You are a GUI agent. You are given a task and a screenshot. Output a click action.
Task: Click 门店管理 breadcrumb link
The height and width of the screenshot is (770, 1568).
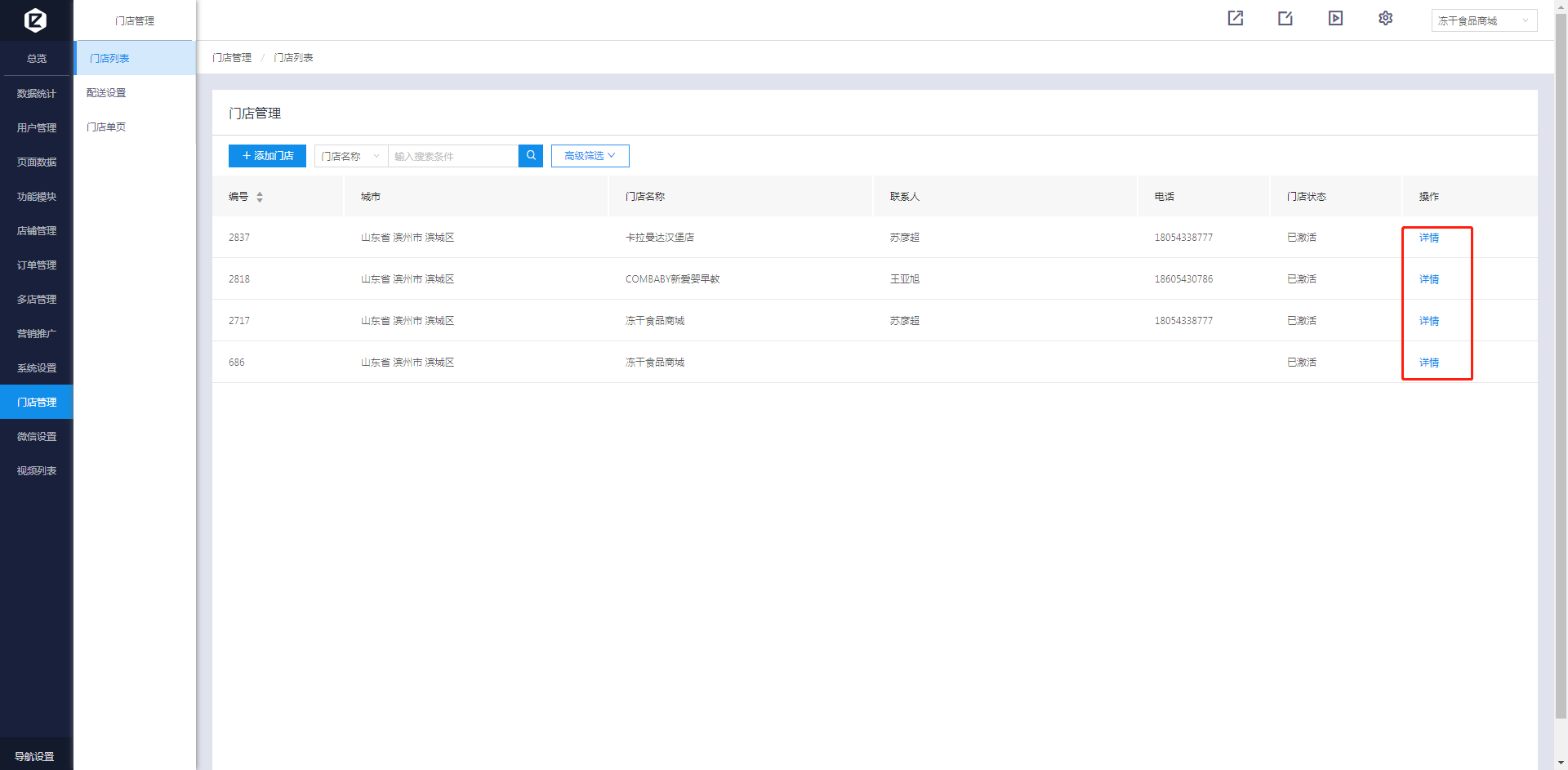(232, 58)
